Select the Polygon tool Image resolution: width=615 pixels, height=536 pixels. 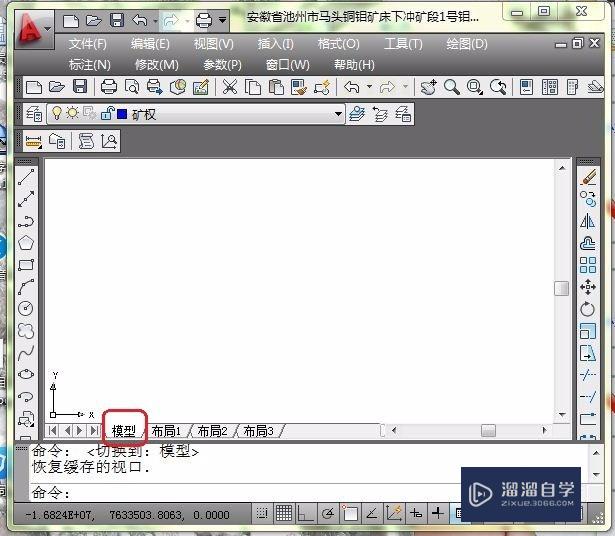tap(26, 243)
